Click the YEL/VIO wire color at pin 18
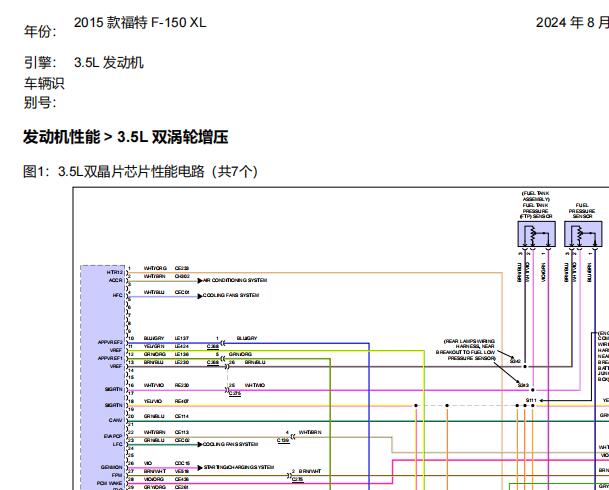The height and width of the screenshot is (490, 609). 153,401
